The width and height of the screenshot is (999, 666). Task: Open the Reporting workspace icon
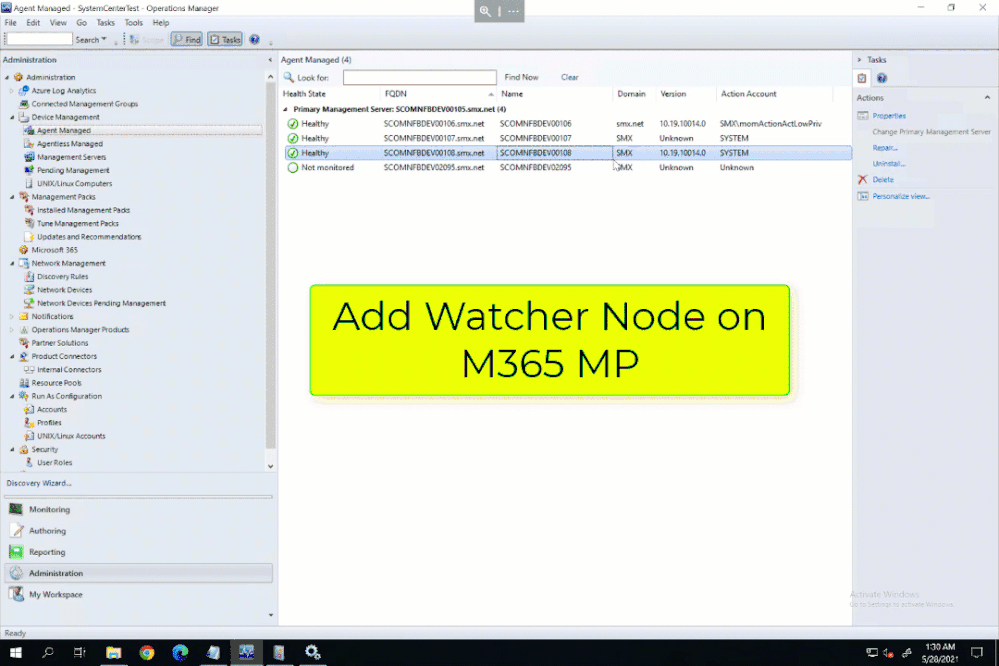pos(16,552)
